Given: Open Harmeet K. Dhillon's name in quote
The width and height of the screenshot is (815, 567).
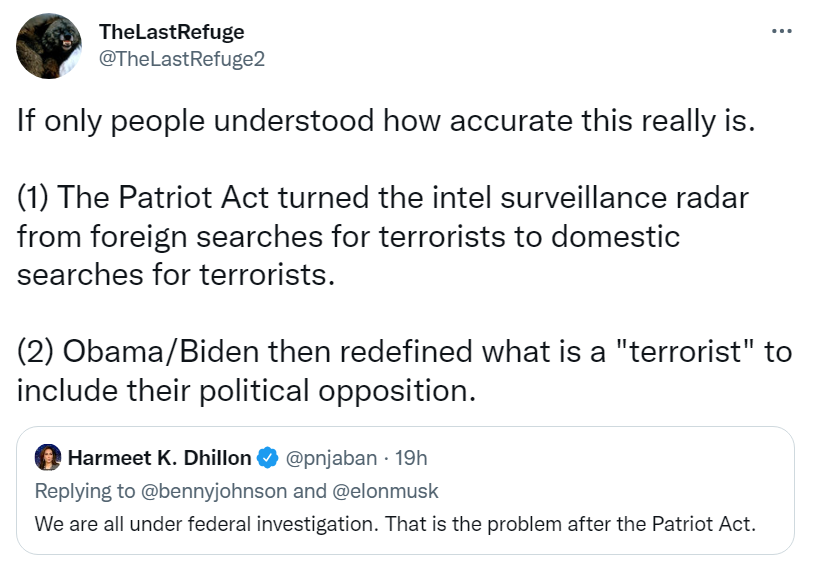Looking at the screenshot, I should 159,458.
